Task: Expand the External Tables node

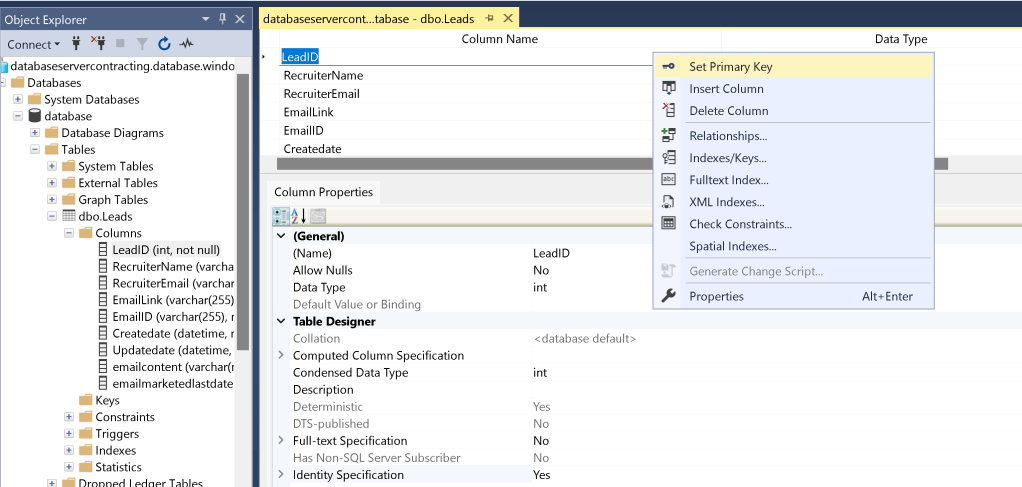Action: coord(51,183)
